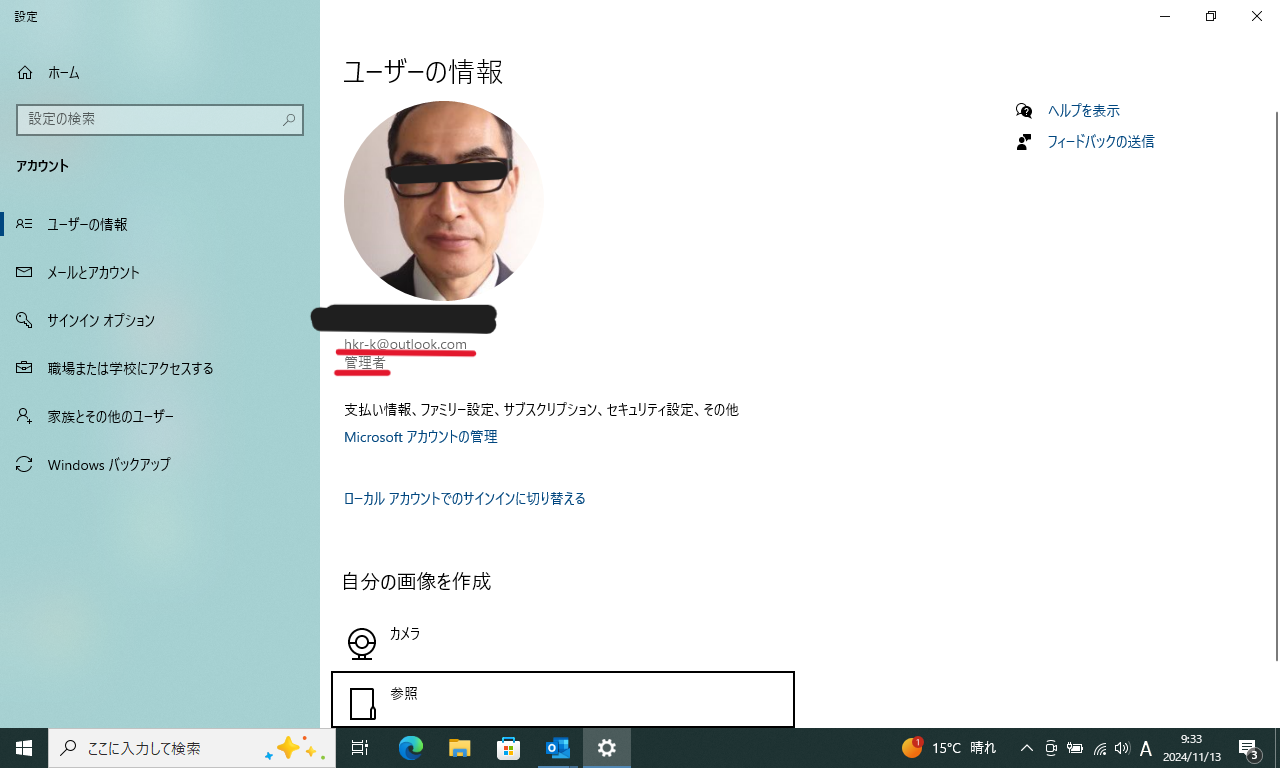The width and height of the screenshot is (1280, 768).
Task: Open Outlook from the taskbar
Action: (557, 747)
